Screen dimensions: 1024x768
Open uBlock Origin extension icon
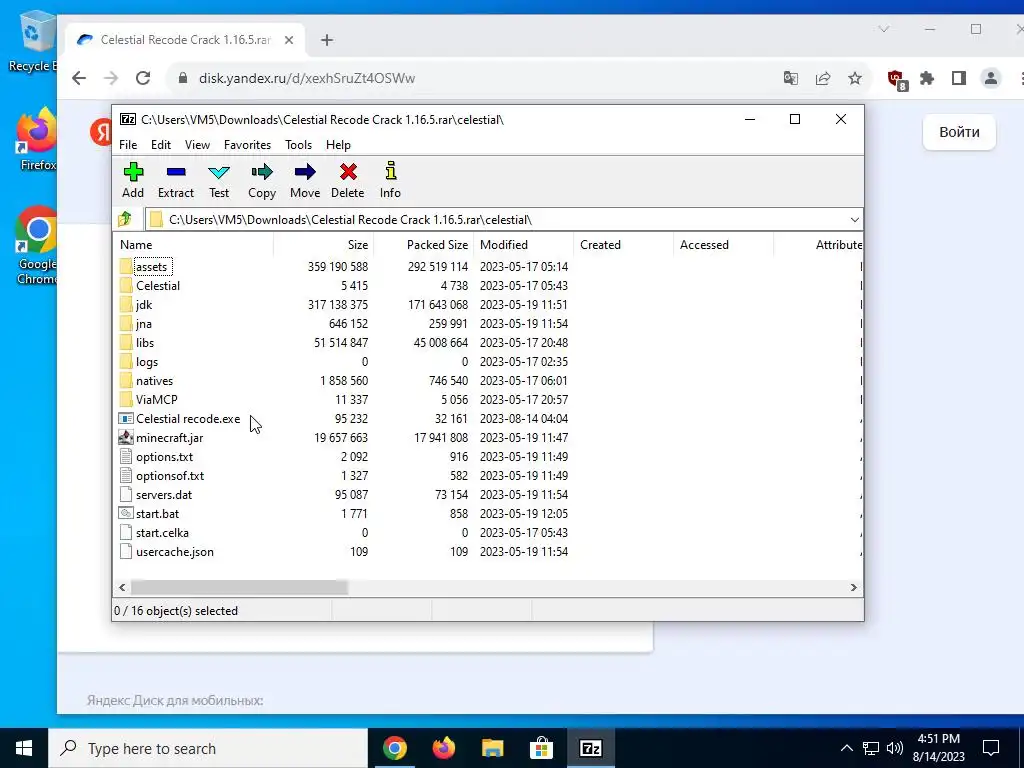(897, 80)
